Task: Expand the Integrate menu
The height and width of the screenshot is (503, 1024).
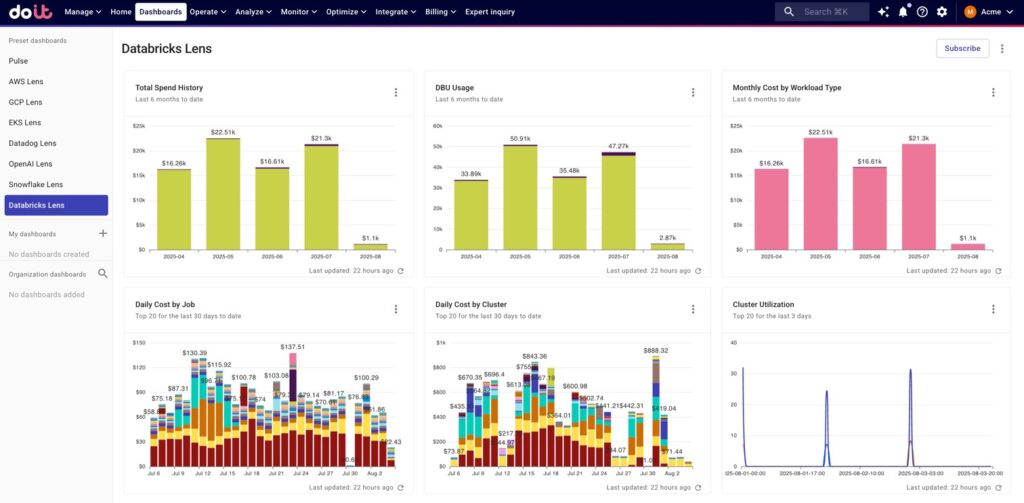Action: pos(396,12)
